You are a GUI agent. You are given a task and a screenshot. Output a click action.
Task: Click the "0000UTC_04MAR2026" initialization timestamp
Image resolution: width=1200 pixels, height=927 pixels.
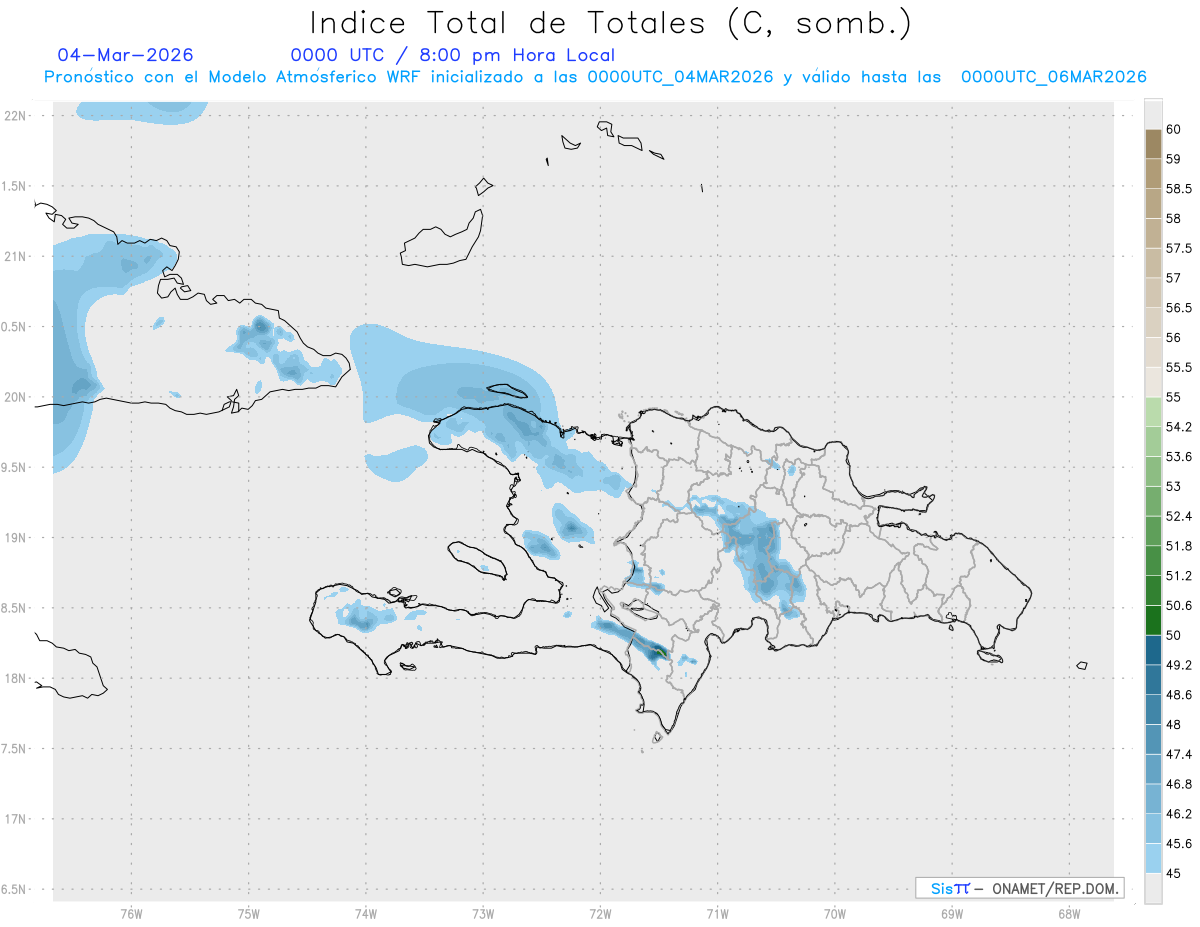pos(680,77)
